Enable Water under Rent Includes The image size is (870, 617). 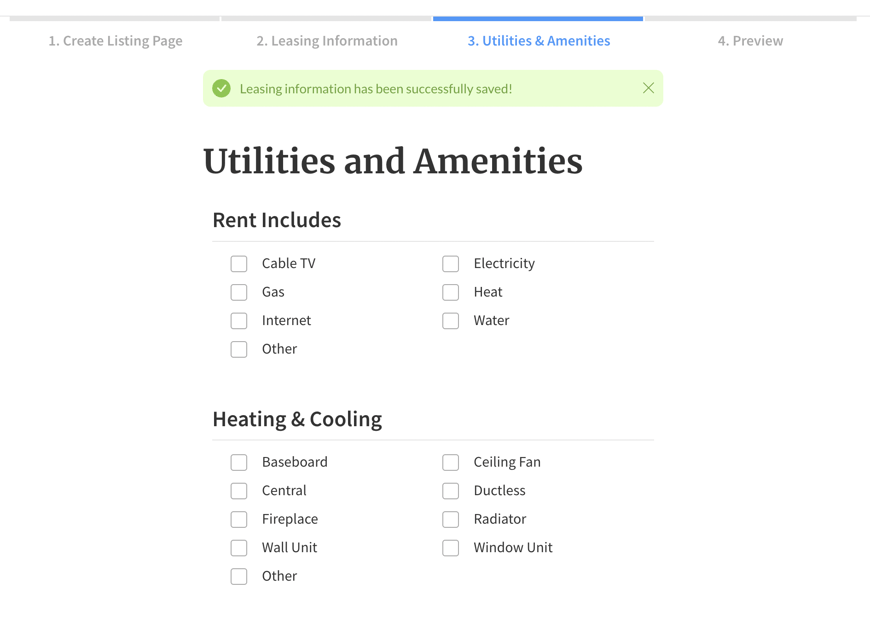coord(450,320)
